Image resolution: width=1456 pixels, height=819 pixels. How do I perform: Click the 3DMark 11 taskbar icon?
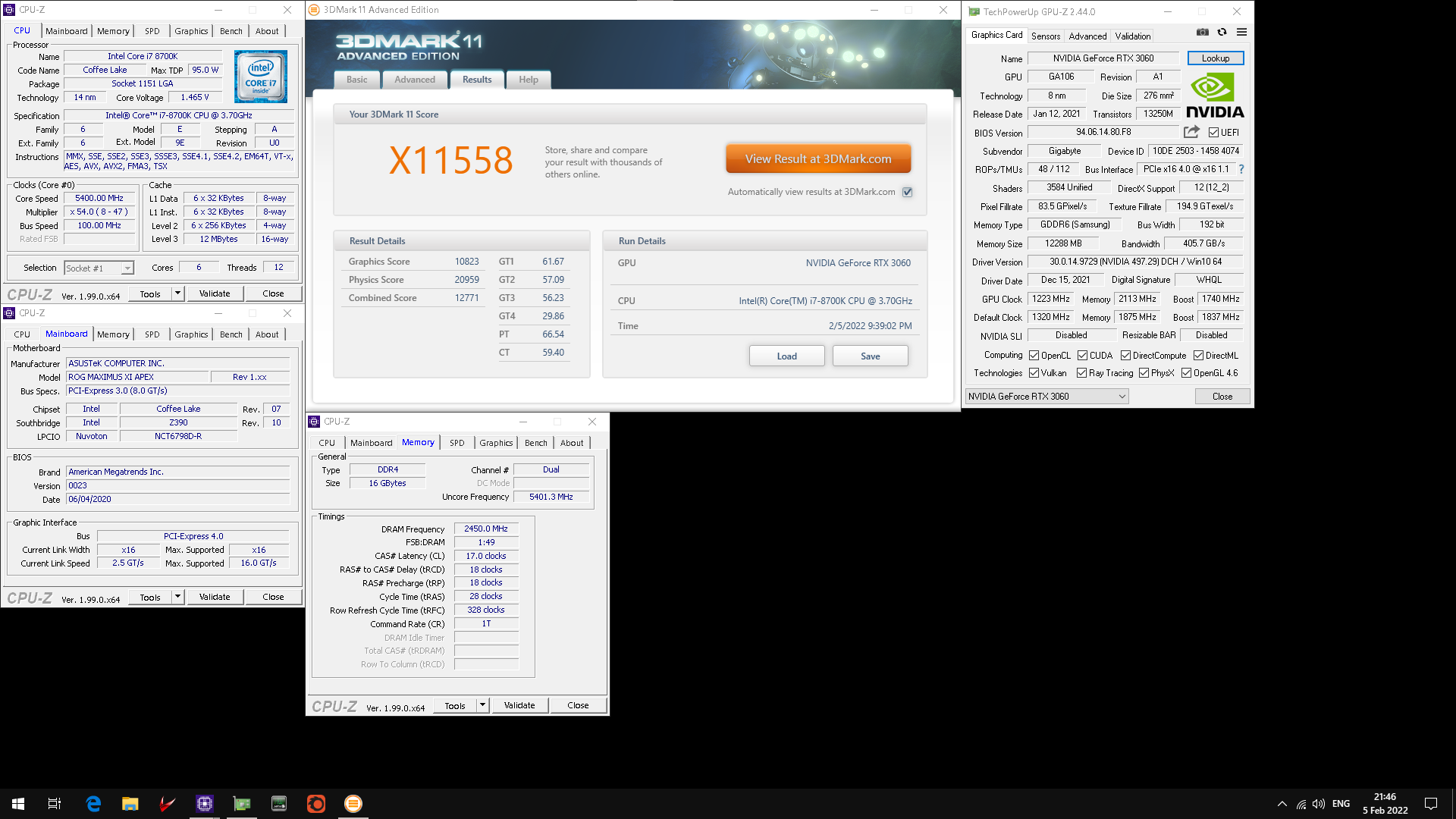click(353, 804)
